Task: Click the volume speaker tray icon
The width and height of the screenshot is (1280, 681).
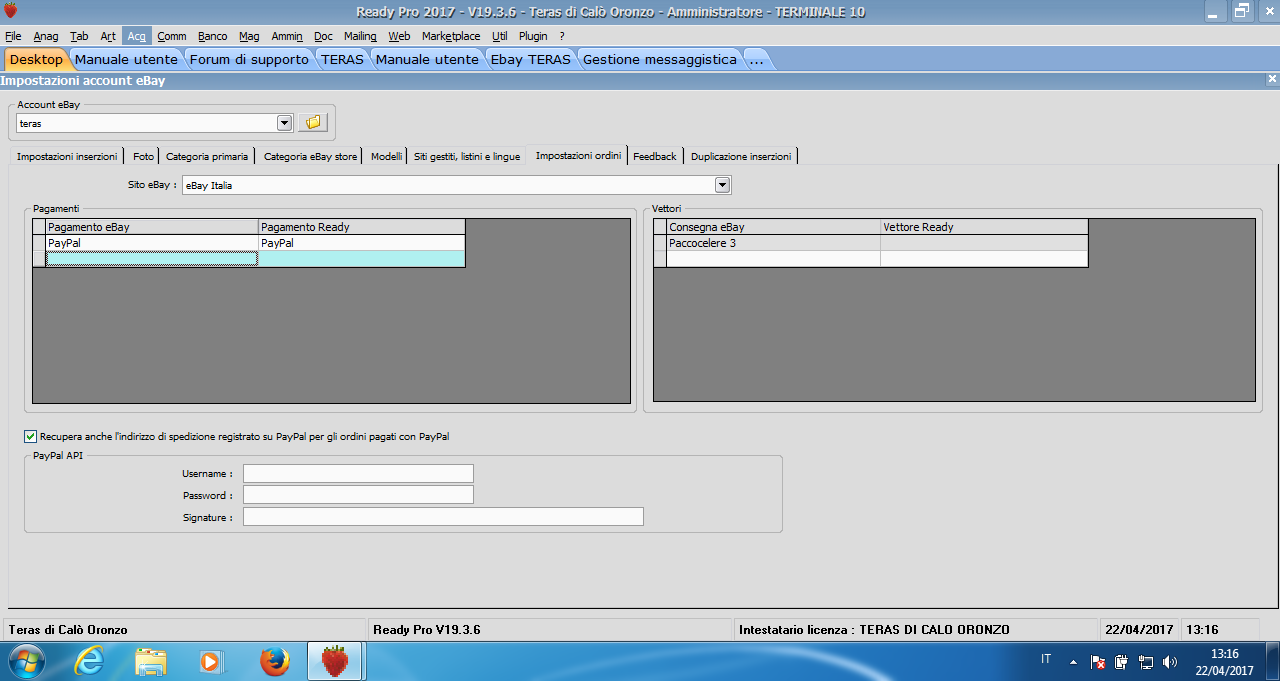Action: [x=1170, y=661]
